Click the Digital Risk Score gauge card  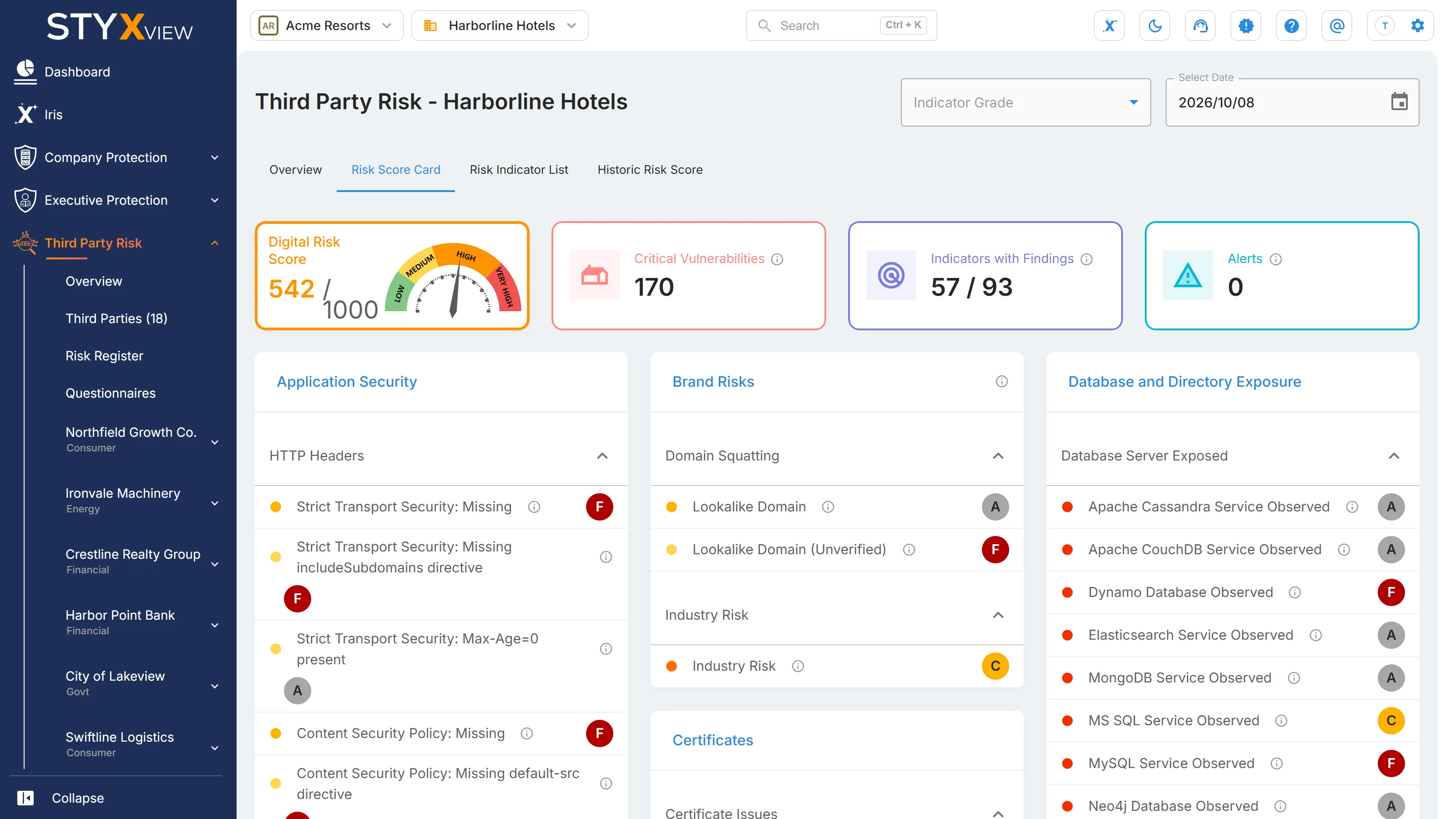point(392,275)
